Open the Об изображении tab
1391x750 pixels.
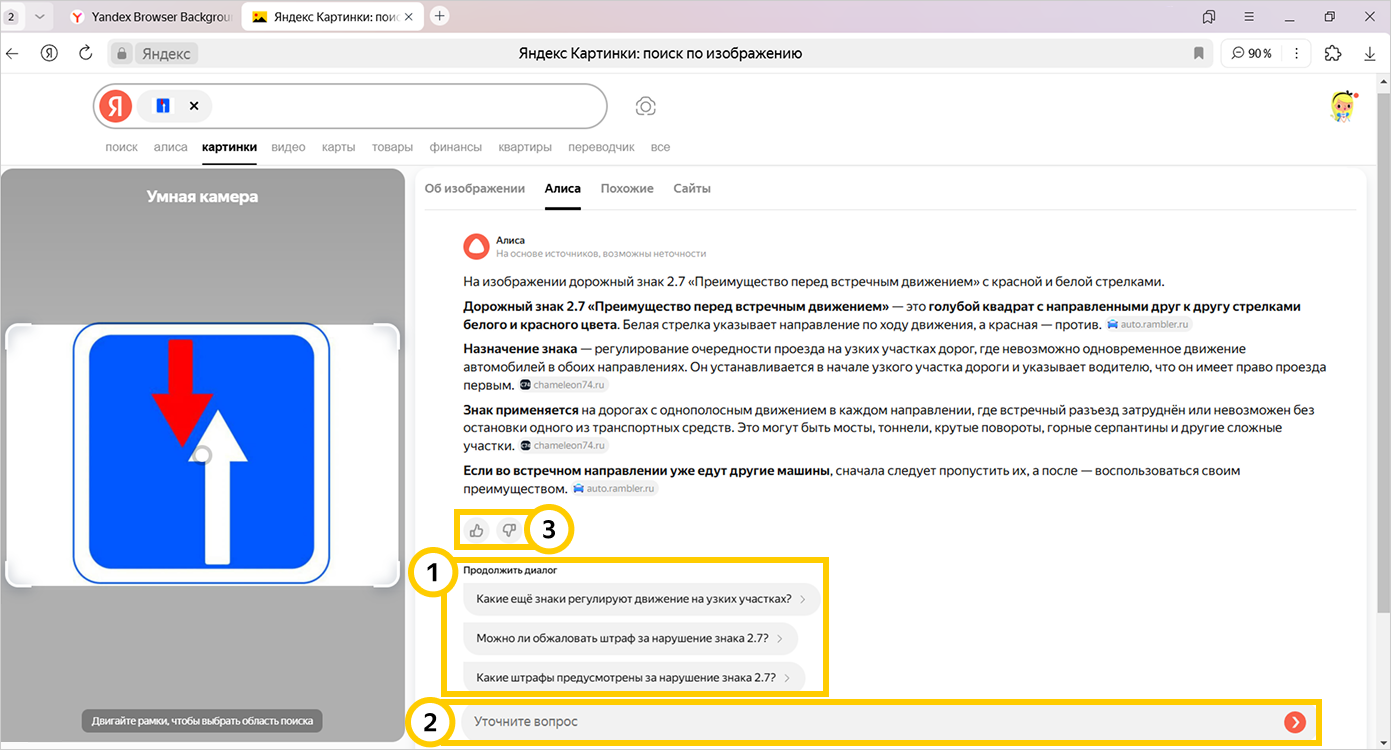474,188
